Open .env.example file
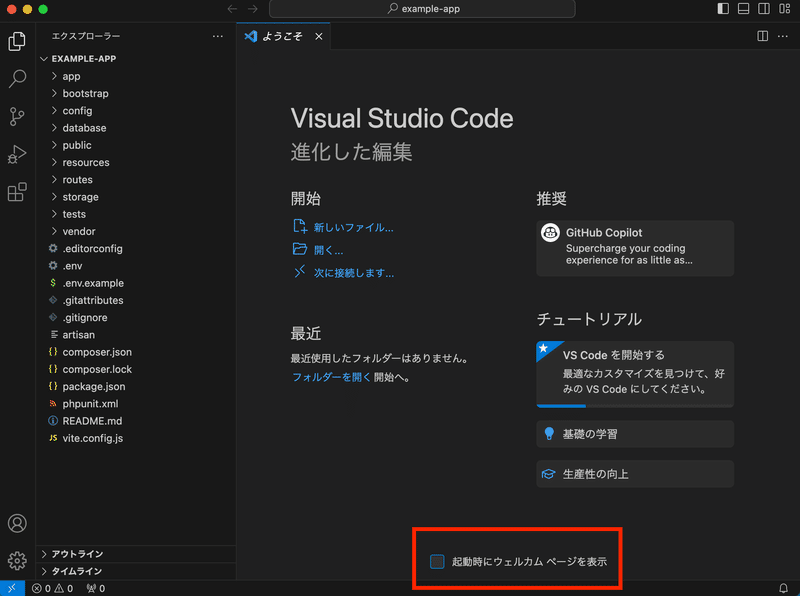The width and height of the screenshot is (800, 596). (136, 283)
